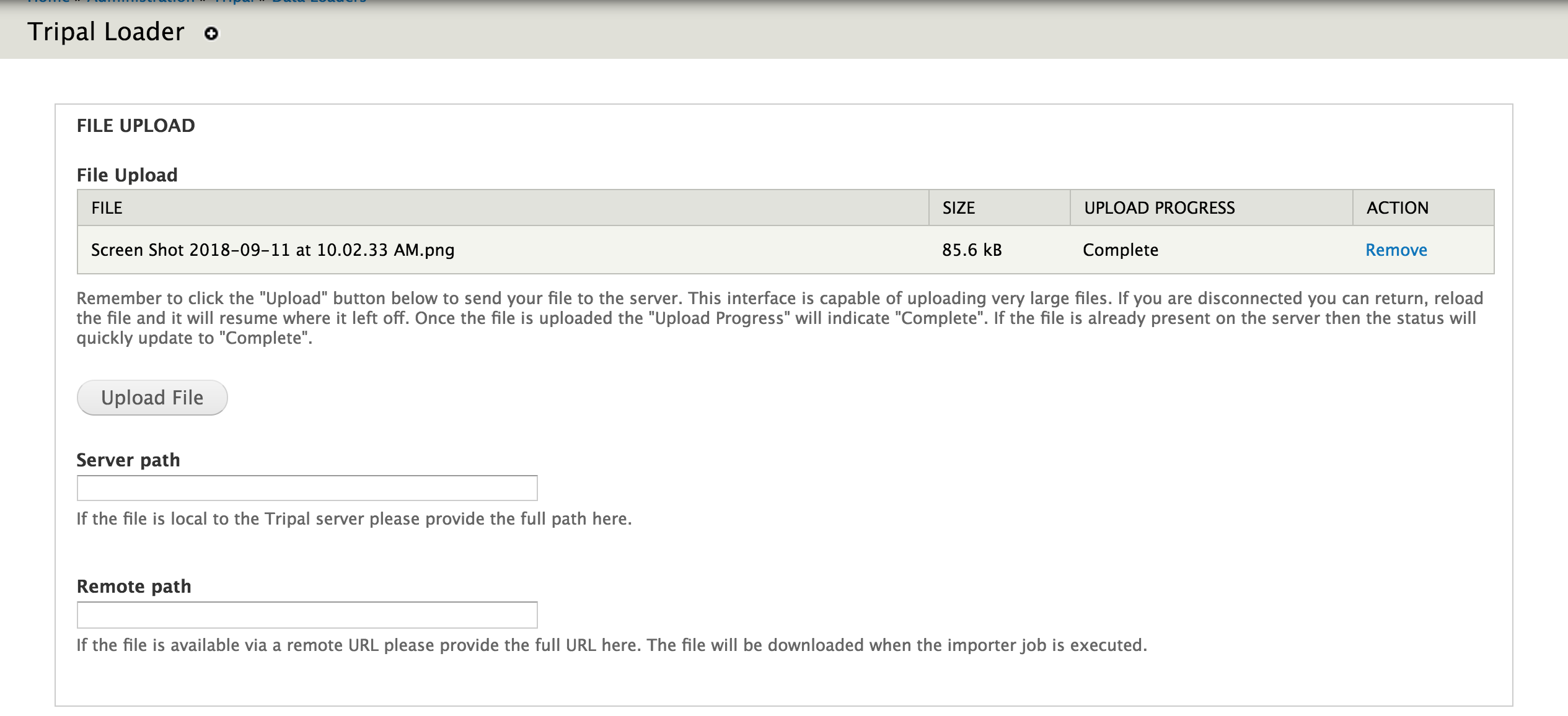This screenshot has height=716, width=1568.
Task: Select the UPLOAD PROGRESS column header
Action: pos(1159,208)
